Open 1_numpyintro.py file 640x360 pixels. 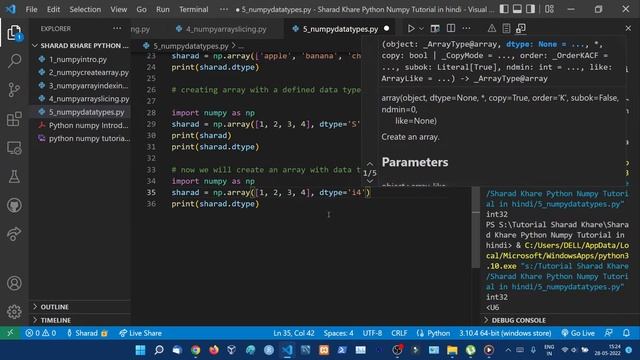pyautogui.click(x=78, y=59)
